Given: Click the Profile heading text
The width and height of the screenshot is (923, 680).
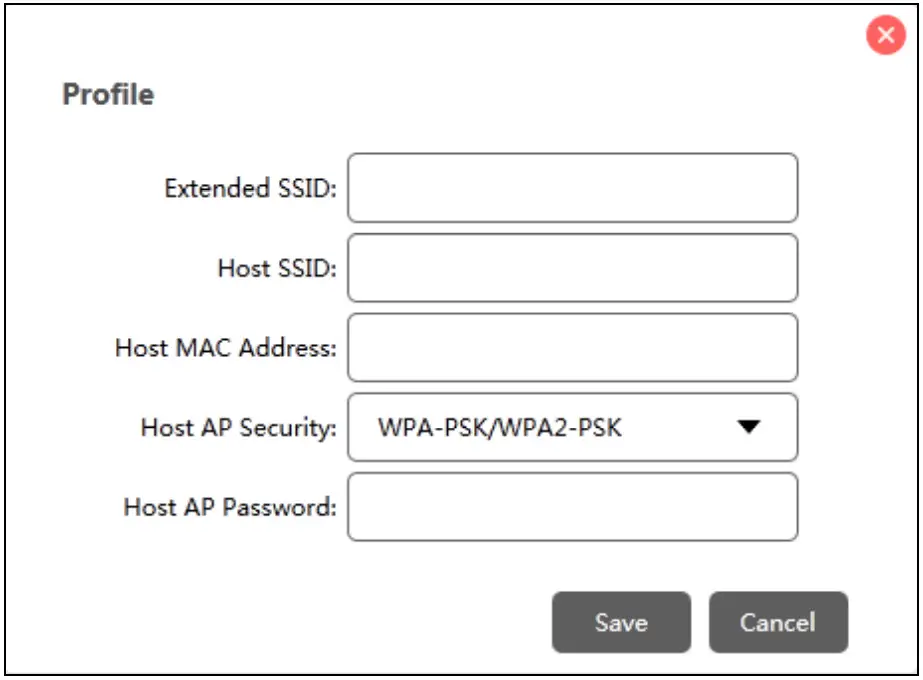Looking at the screenshot, I should pyautogui.click(x=108, y=95).
